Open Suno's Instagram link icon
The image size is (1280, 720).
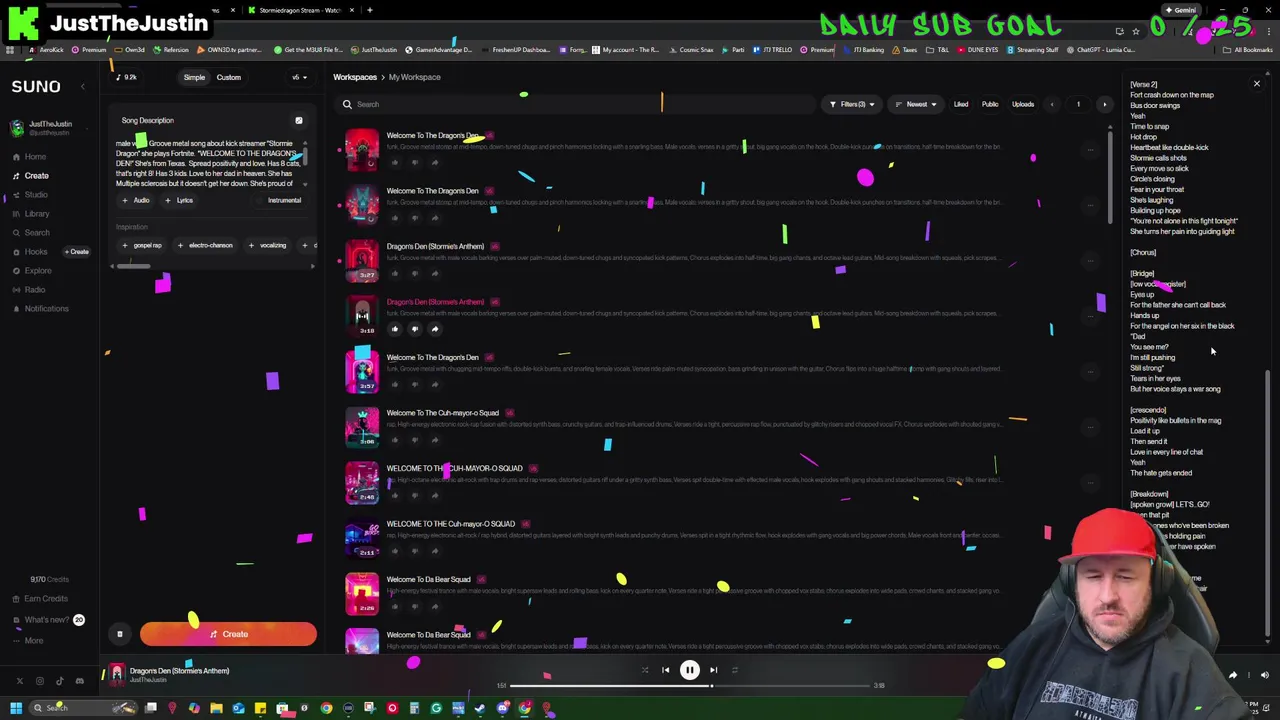pyautogui.click(x=40, y=681)
